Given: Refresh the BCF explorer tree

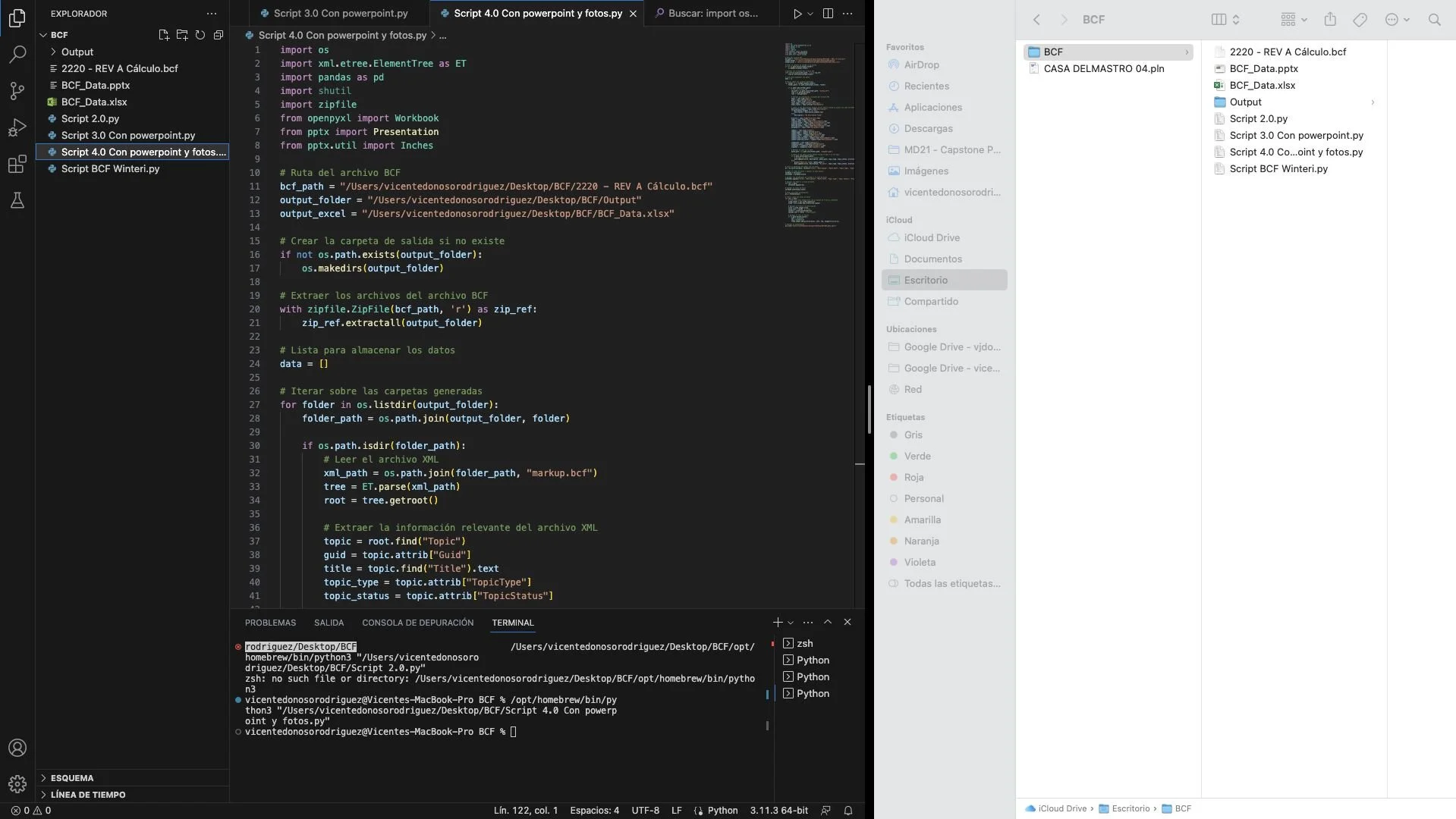Looking at the screenshot, I should tap(200, 35).
